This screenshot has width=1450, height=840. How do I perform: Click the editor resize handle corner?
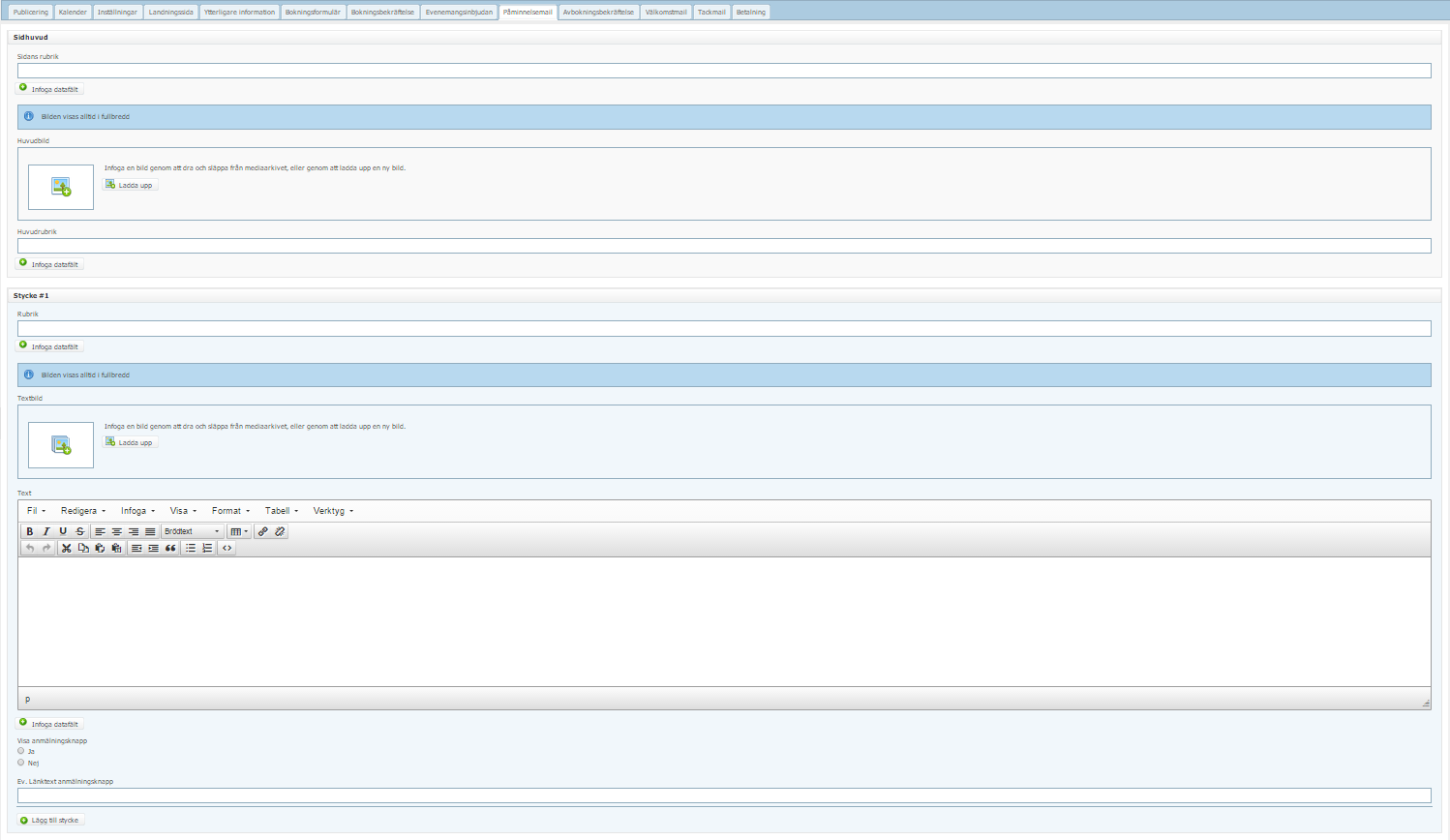point(1426,704)
